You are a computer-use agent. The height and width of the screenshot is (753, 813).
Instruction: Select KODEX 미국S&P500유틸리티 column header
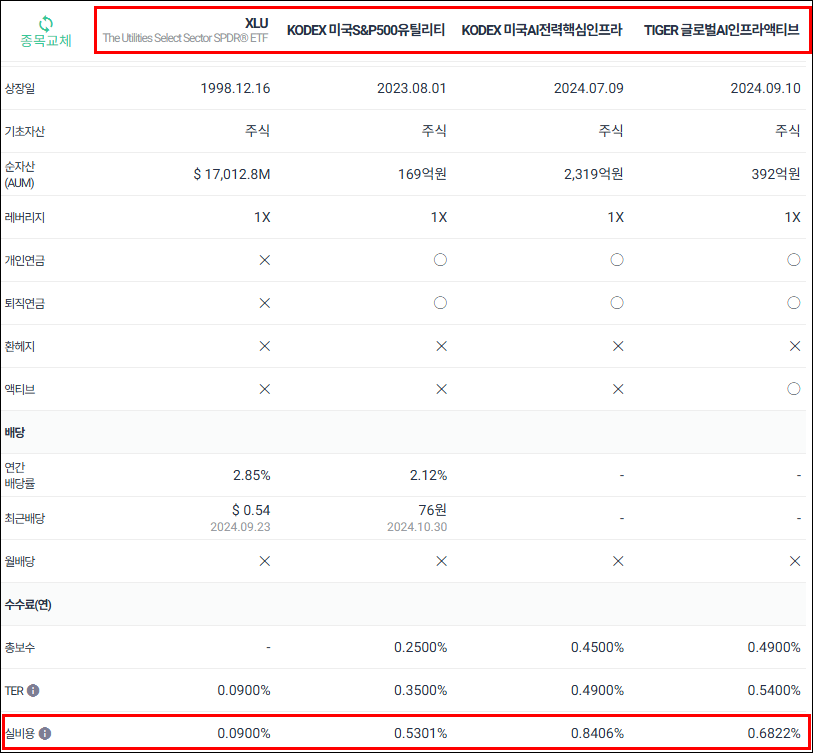click(366, 30)
